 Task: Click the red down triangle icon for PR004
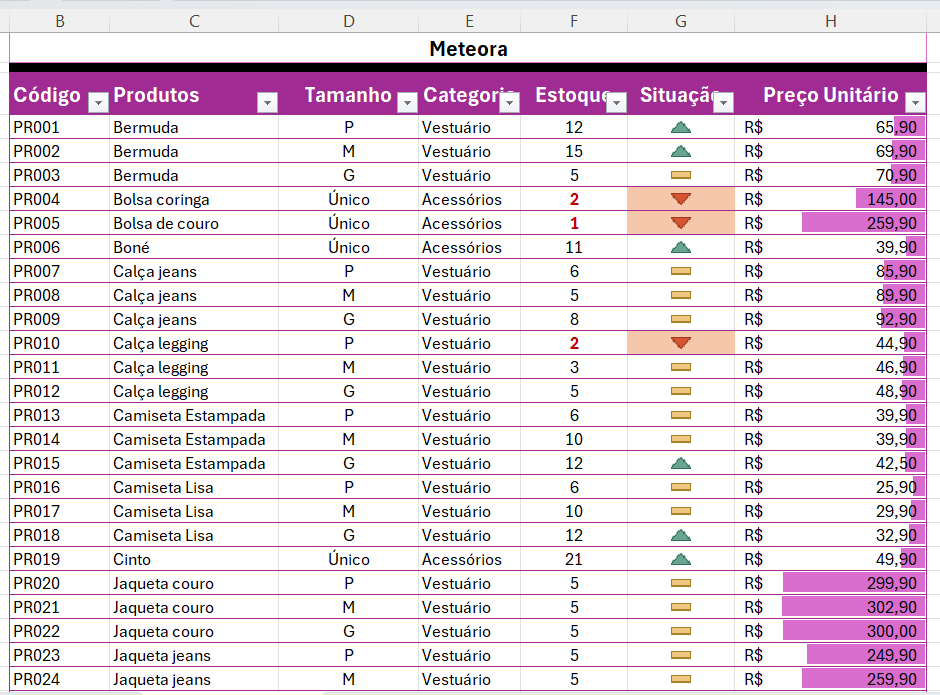pos(681,199)
